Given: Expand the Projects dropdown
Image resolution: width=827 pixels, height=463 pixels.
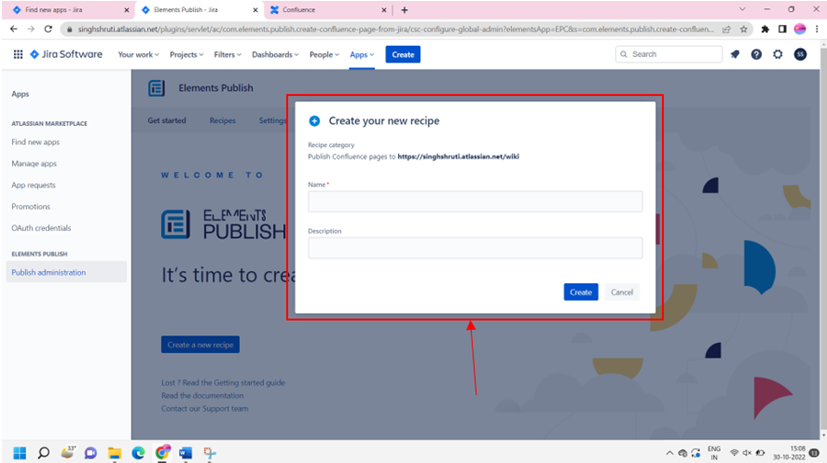Looking at the screenshot, I should (186, 54).
